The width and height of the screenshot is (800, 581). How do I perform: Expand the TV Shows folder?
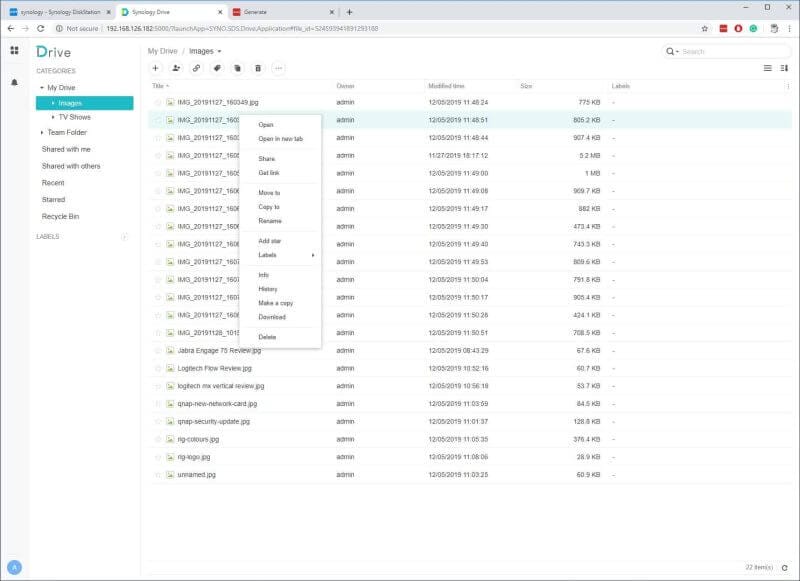52,117
